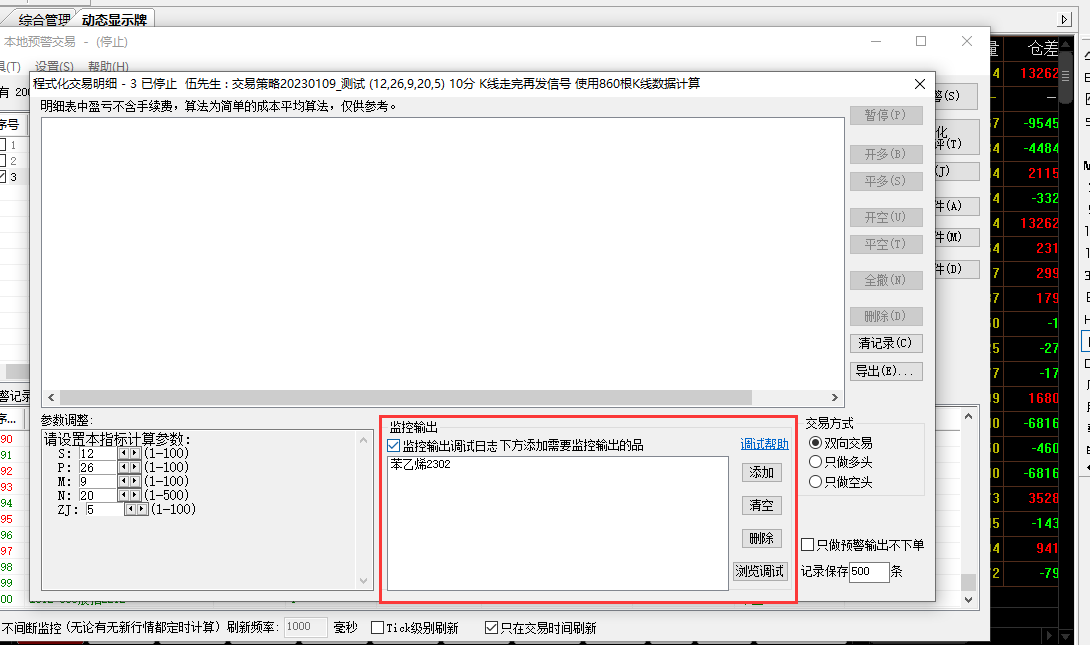Click the down arrow of the scrollbar behind the dialog
The image size is (1090, 645).
(968, 599)
